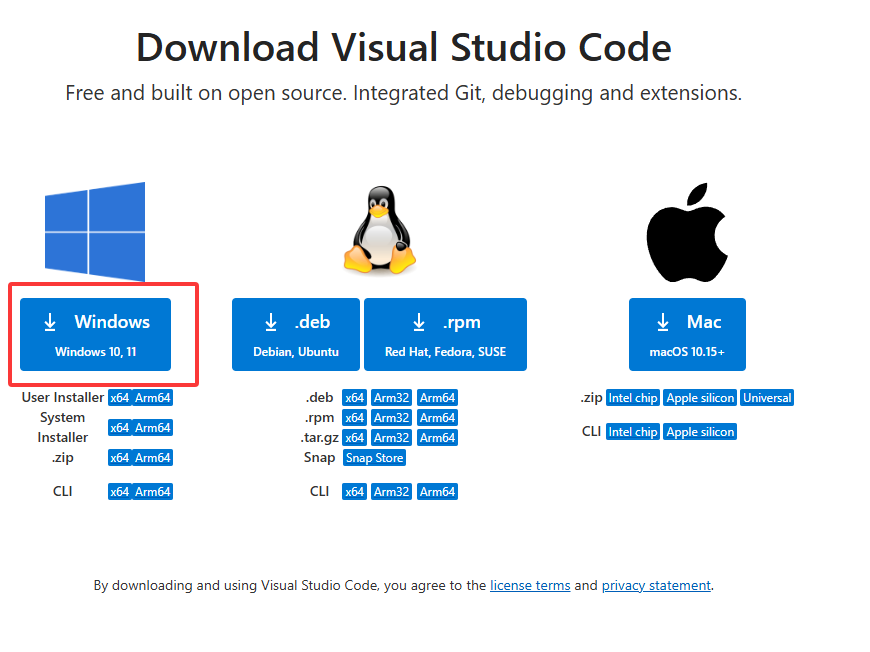Open the license terms link
870x652 pixels.
pos(530,585)
